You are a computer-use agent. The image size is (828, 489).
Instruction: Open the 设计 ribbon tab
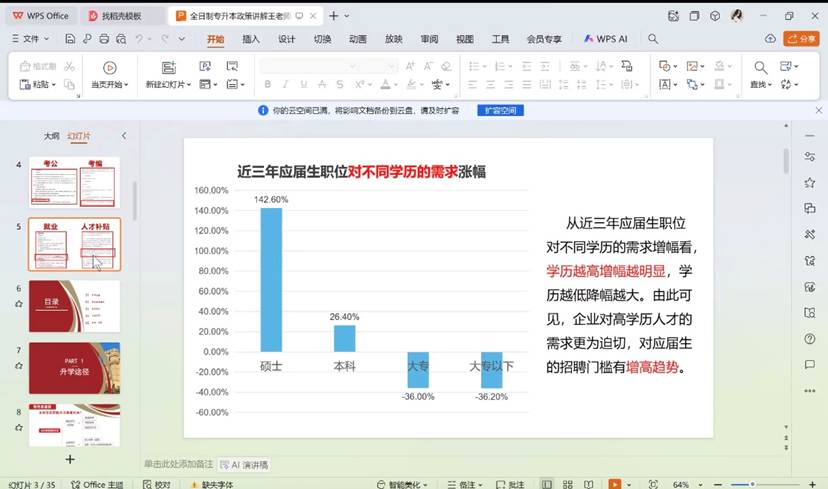[x=287, y=39]
